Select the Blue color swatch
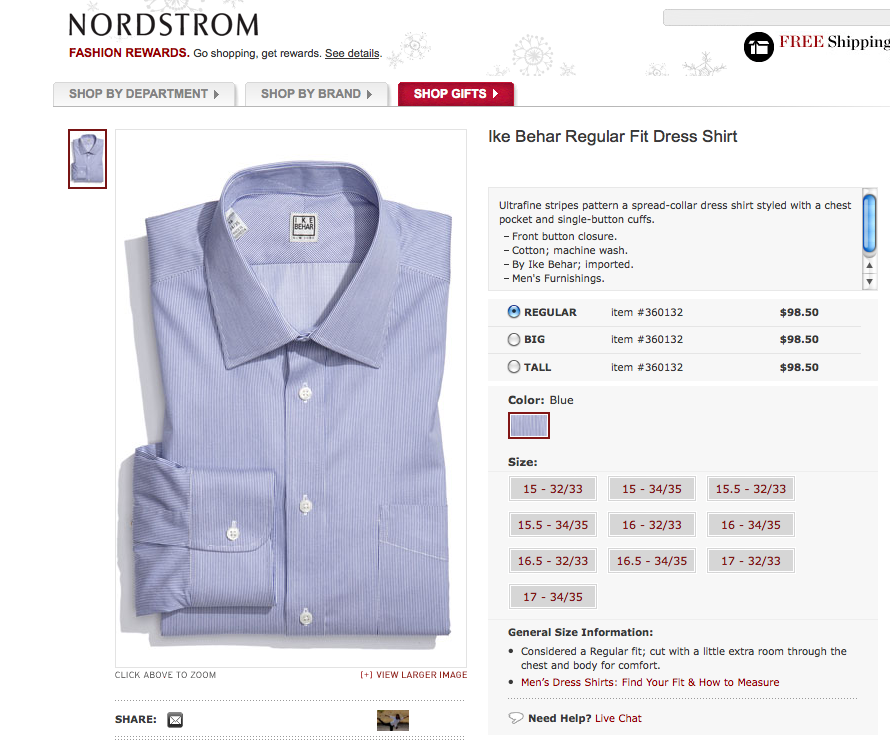This screenshot has width=890, height=747. click(528, 425)
